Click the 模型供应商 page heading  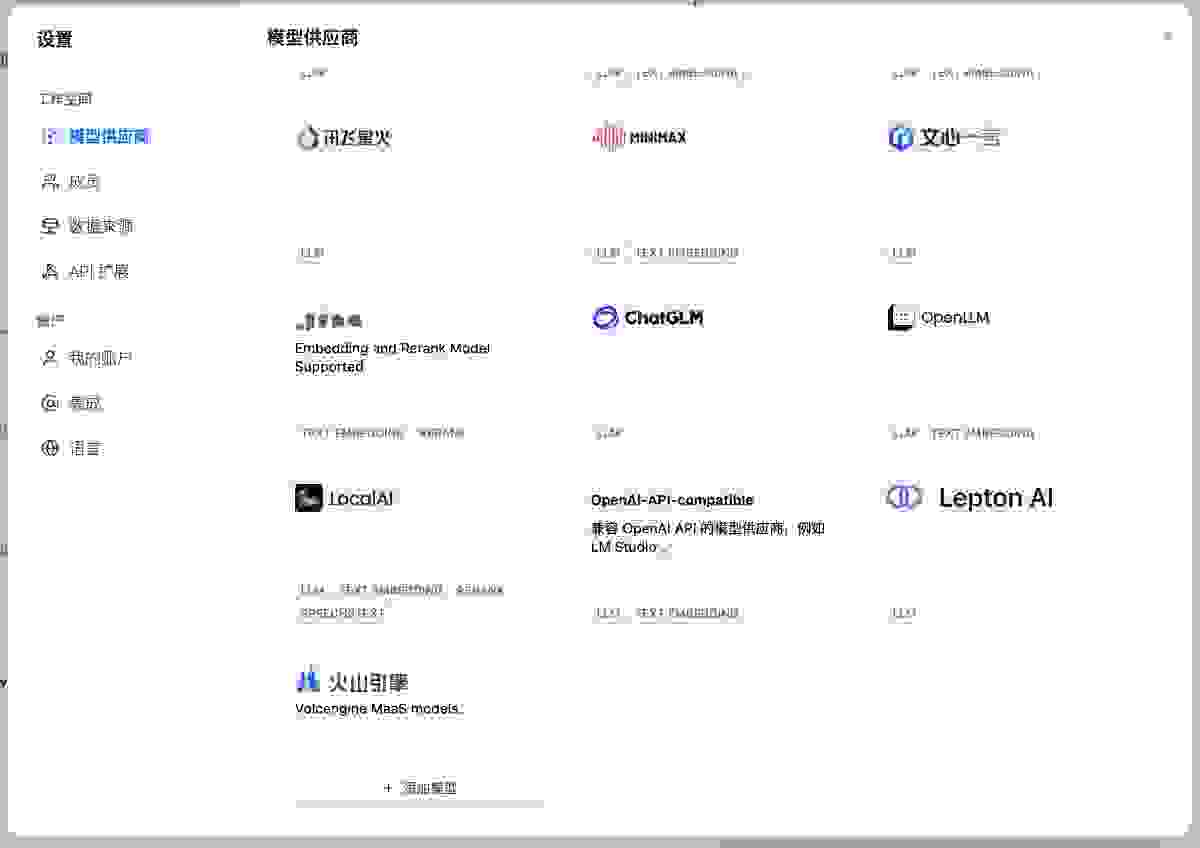click(313, 38)
